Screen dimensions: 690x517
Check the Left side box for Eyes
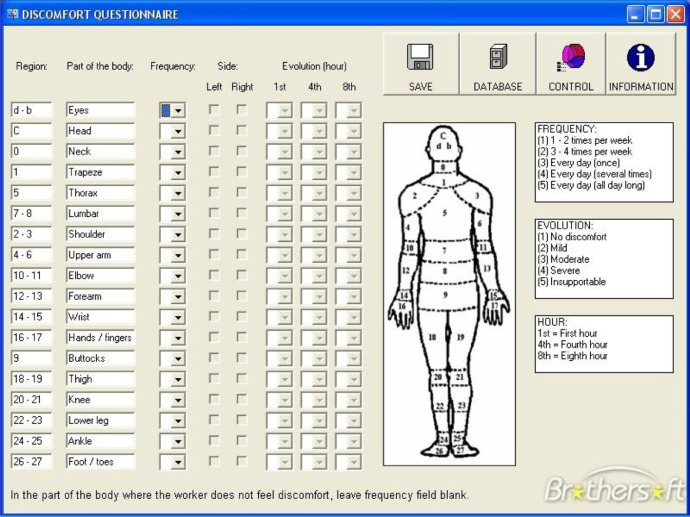point(214,110)
